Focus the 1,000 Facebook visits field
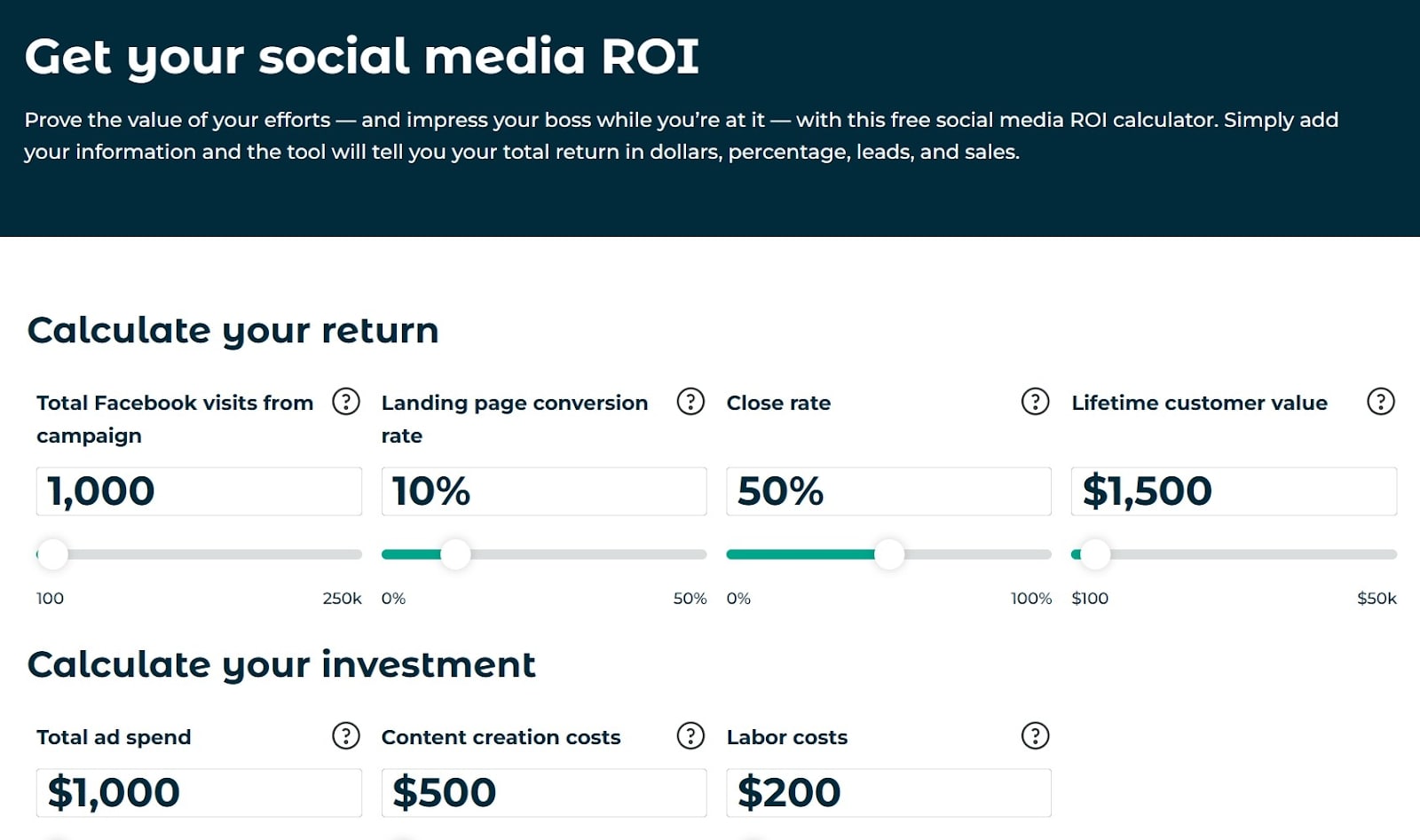The width and height of the screenshot is (1420, 840). tap(199, 491)
